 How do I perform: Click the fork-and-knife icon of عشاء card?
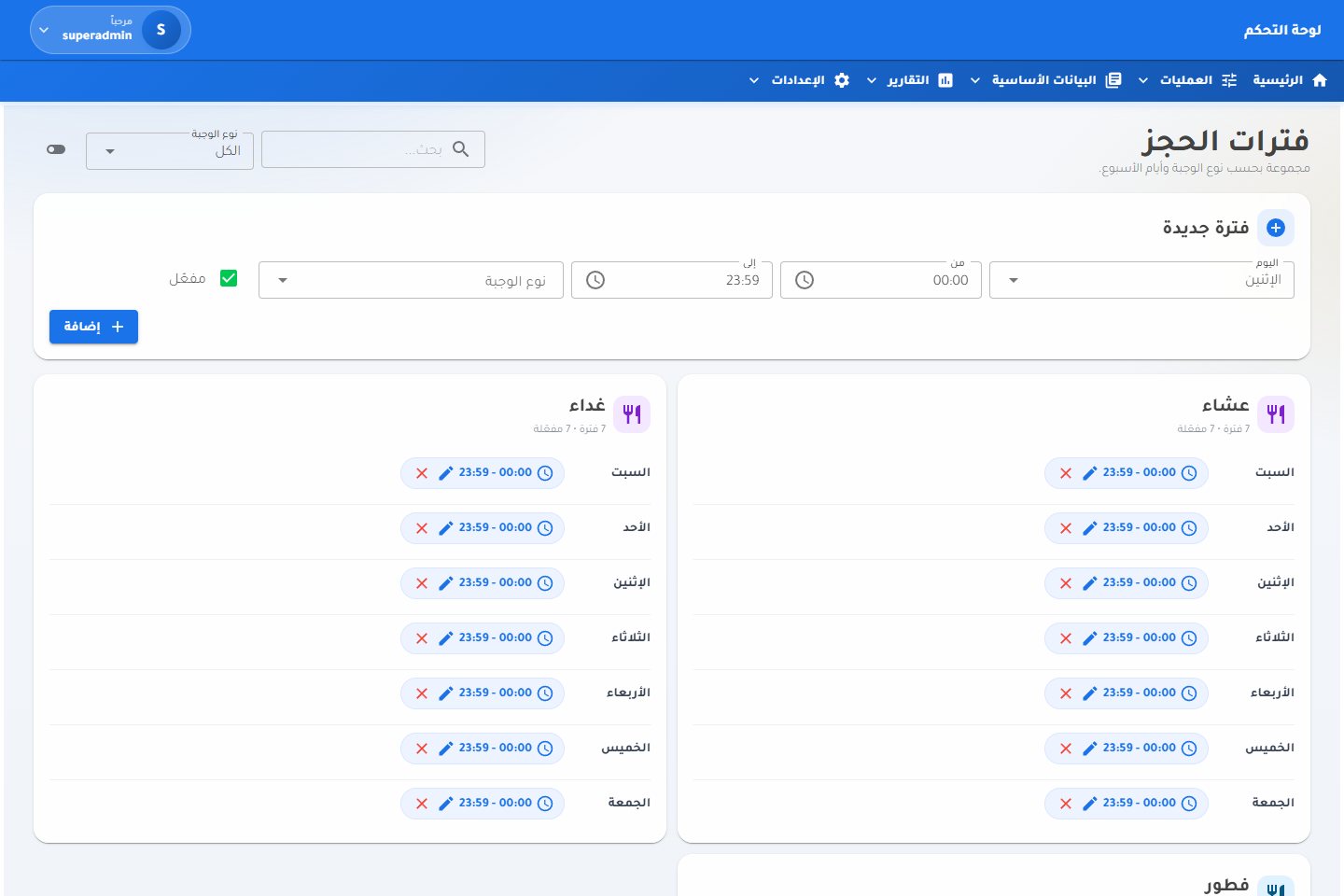coord(1276,414)
